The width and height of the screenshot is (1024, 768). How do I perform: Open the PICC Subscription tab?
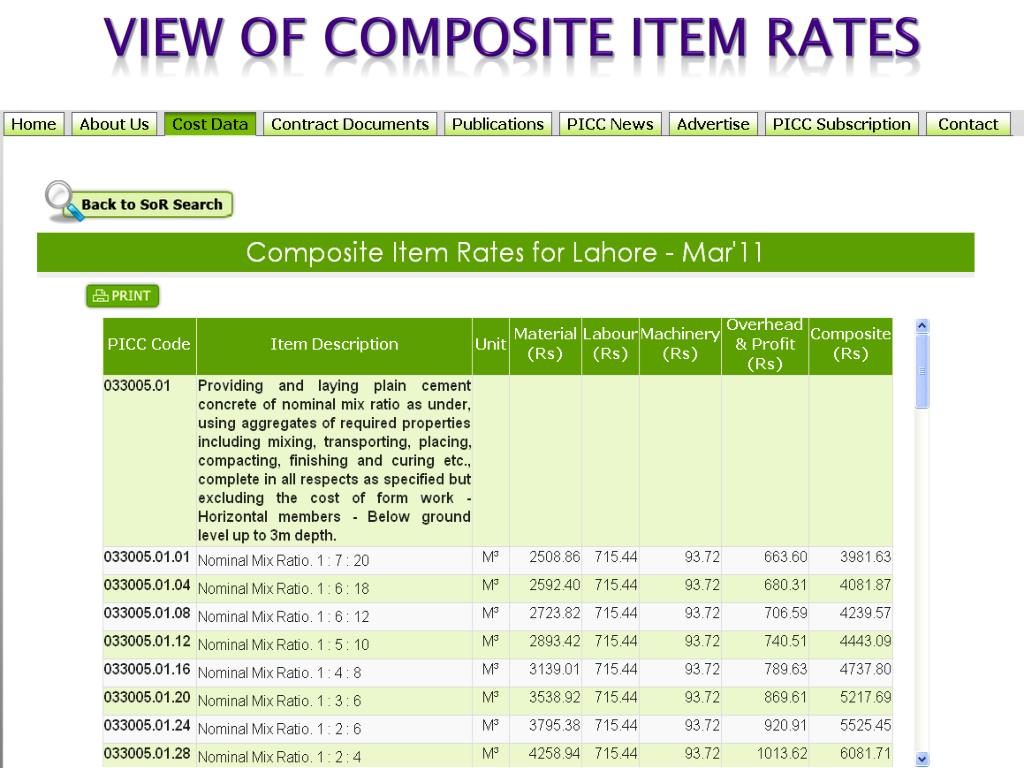click(842, 124)
